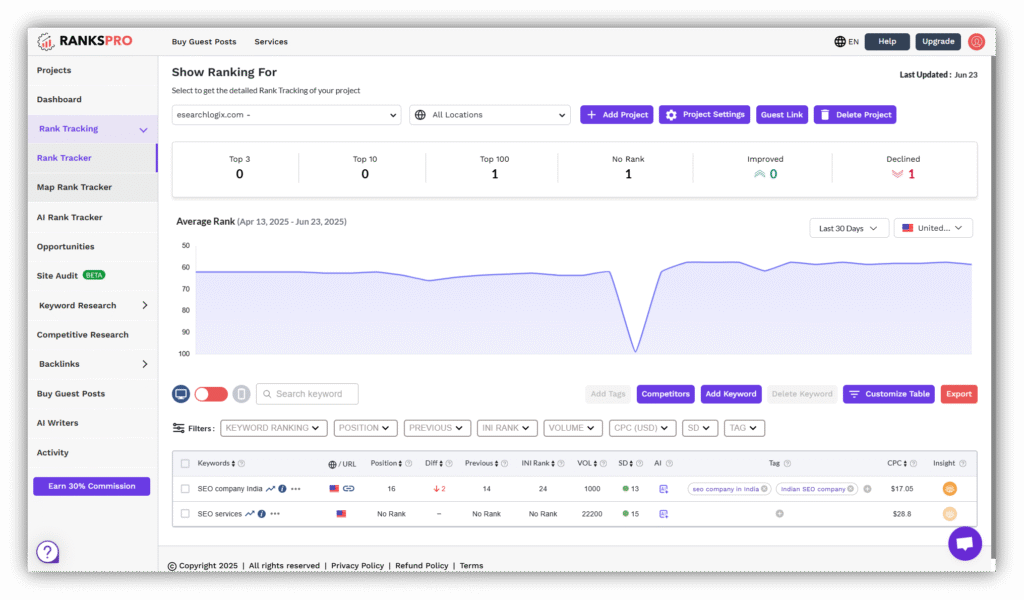Open Competitive Research

pyautogui.click(x=83, y=335)
